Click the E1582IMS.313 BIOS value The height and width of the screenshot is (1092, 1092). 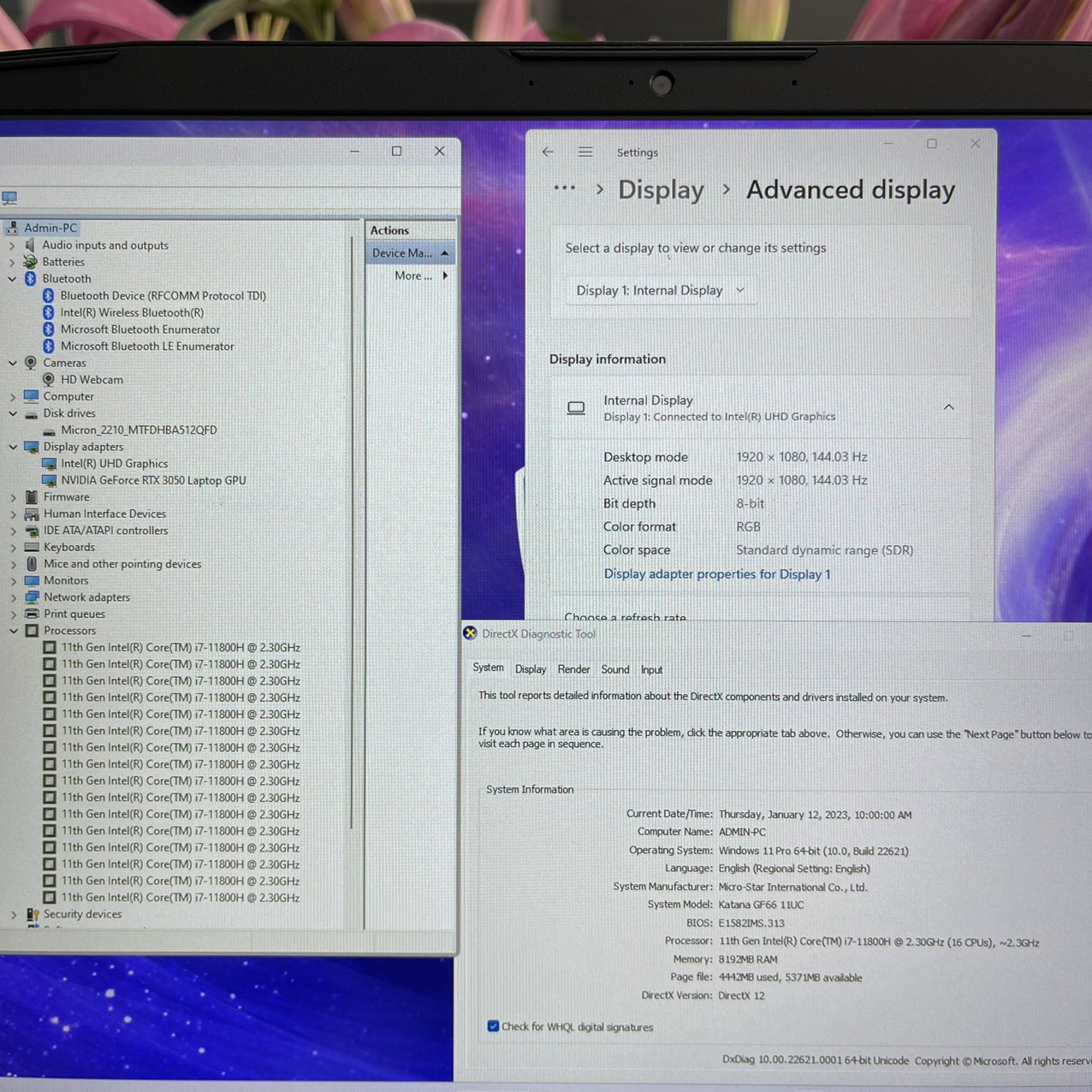[x=751, y=923]
